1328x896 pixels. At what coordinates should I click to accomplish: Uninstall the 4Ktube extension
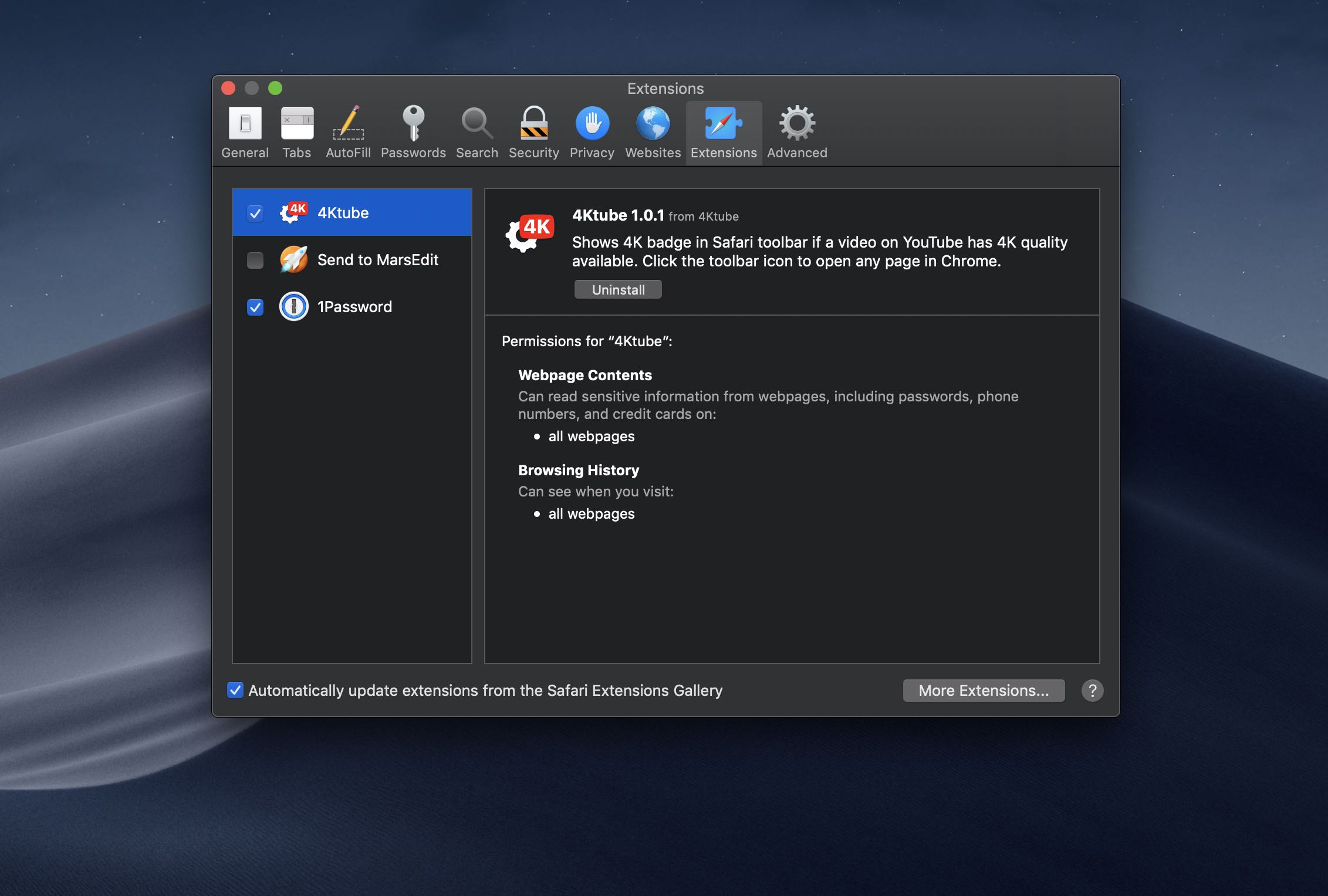click(618, 289)
